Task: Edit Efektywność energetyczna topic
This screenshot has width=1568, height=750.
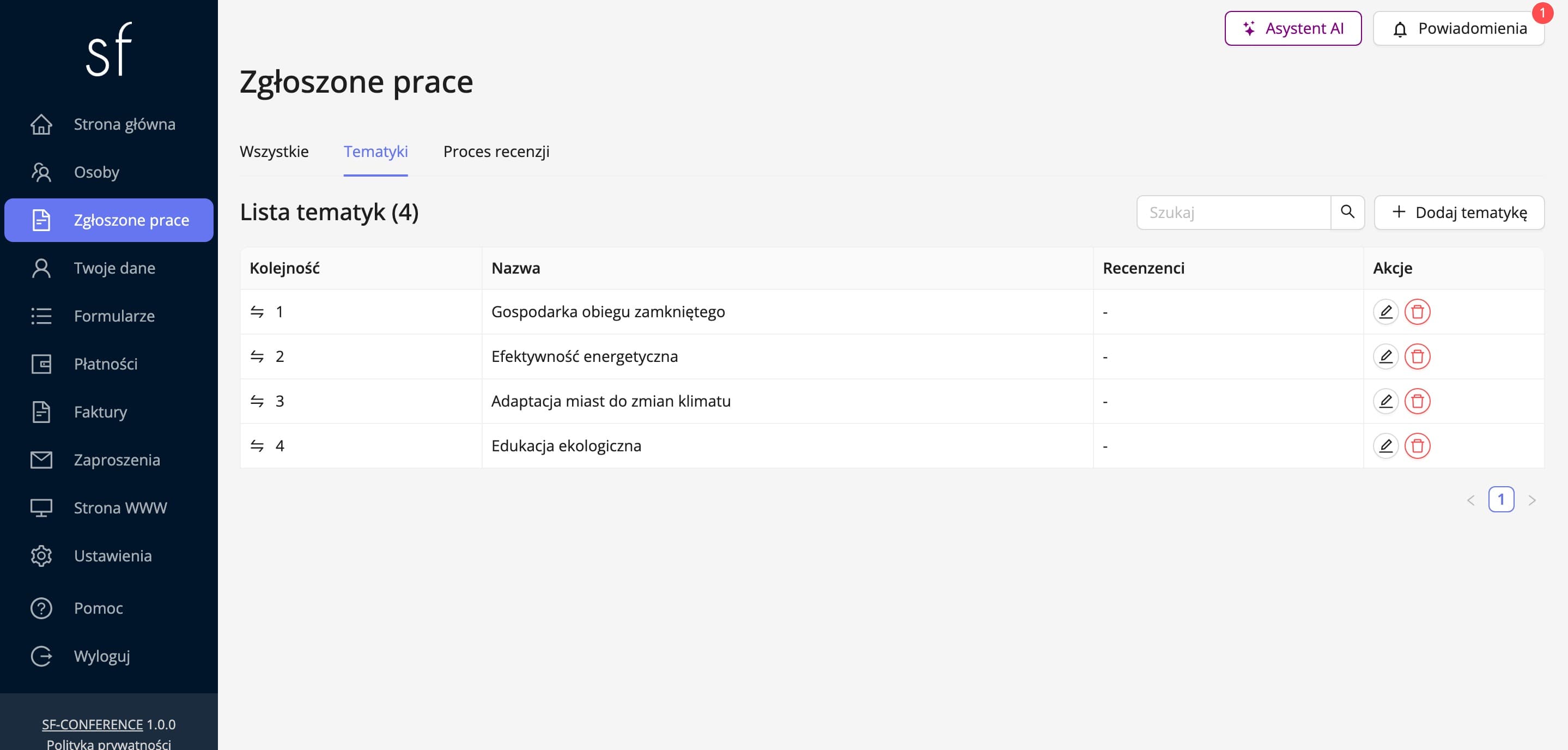Action: pyautogui.click(x=1385, y=356)
